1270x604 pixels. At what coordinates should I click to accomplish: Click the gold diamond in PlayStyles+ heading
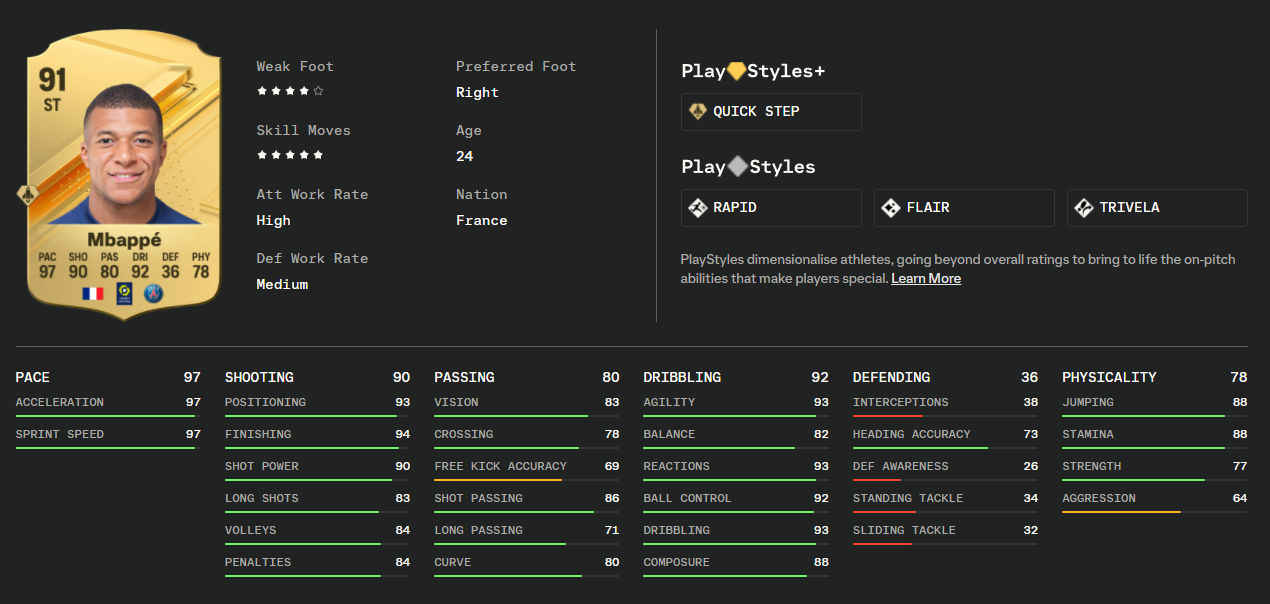[737, 71]
